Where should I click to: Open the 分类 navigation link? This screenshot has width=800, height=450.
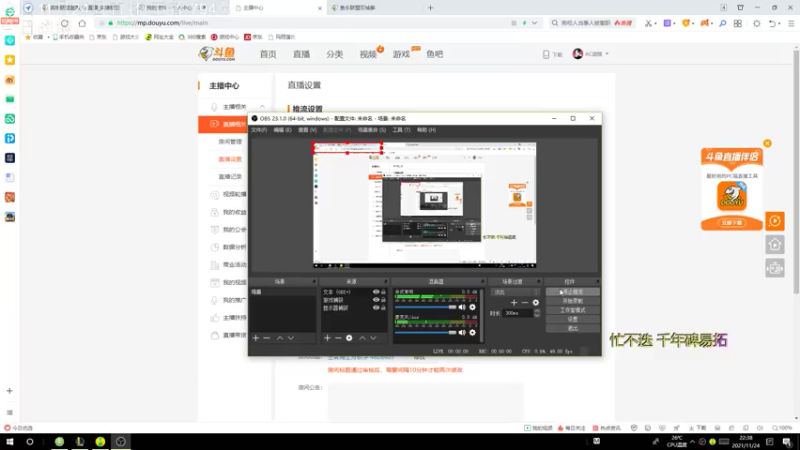(x=335, y=54)
